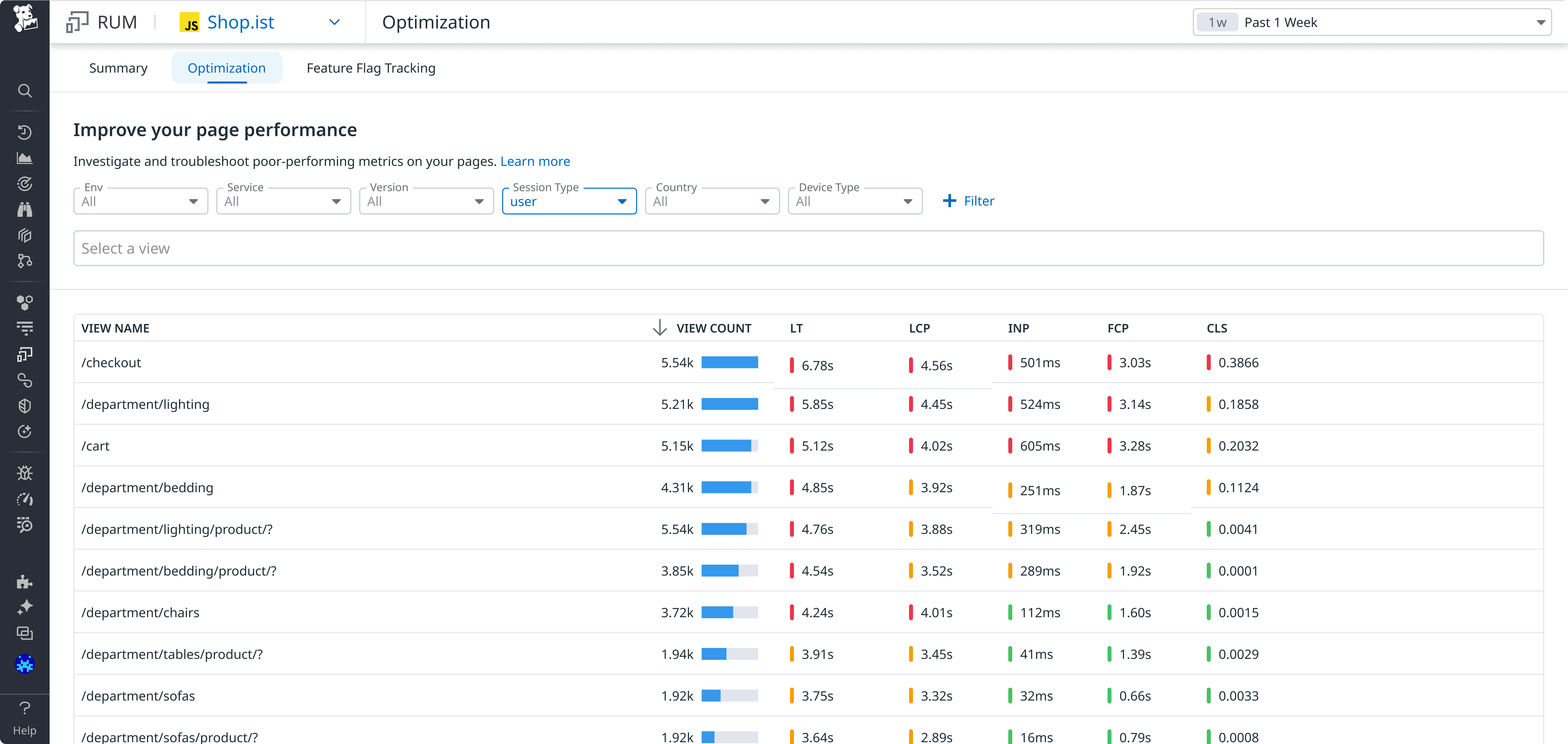Open the recent history clock icon

click(25, 131)
